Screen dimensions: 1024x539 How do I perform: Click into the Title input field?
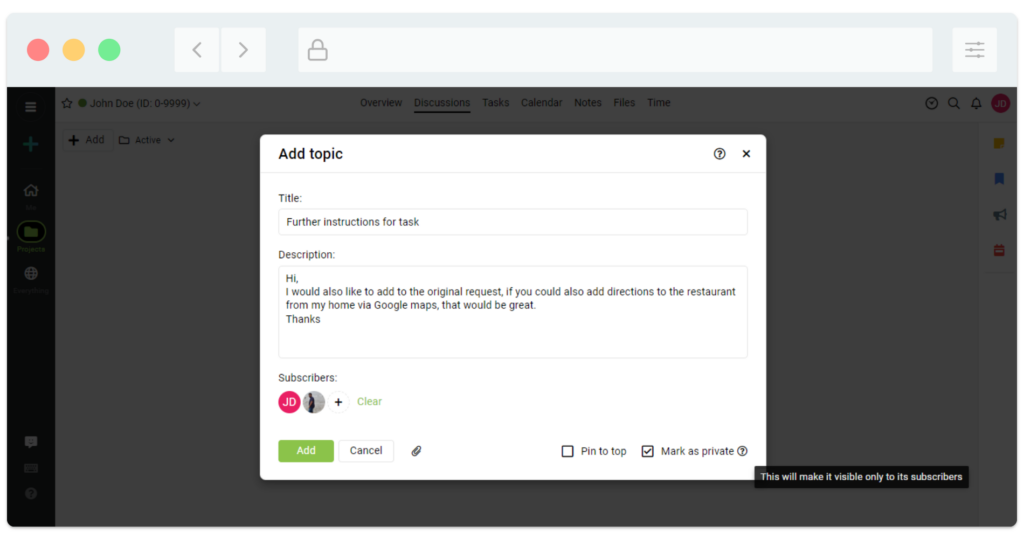pos(512,222)
